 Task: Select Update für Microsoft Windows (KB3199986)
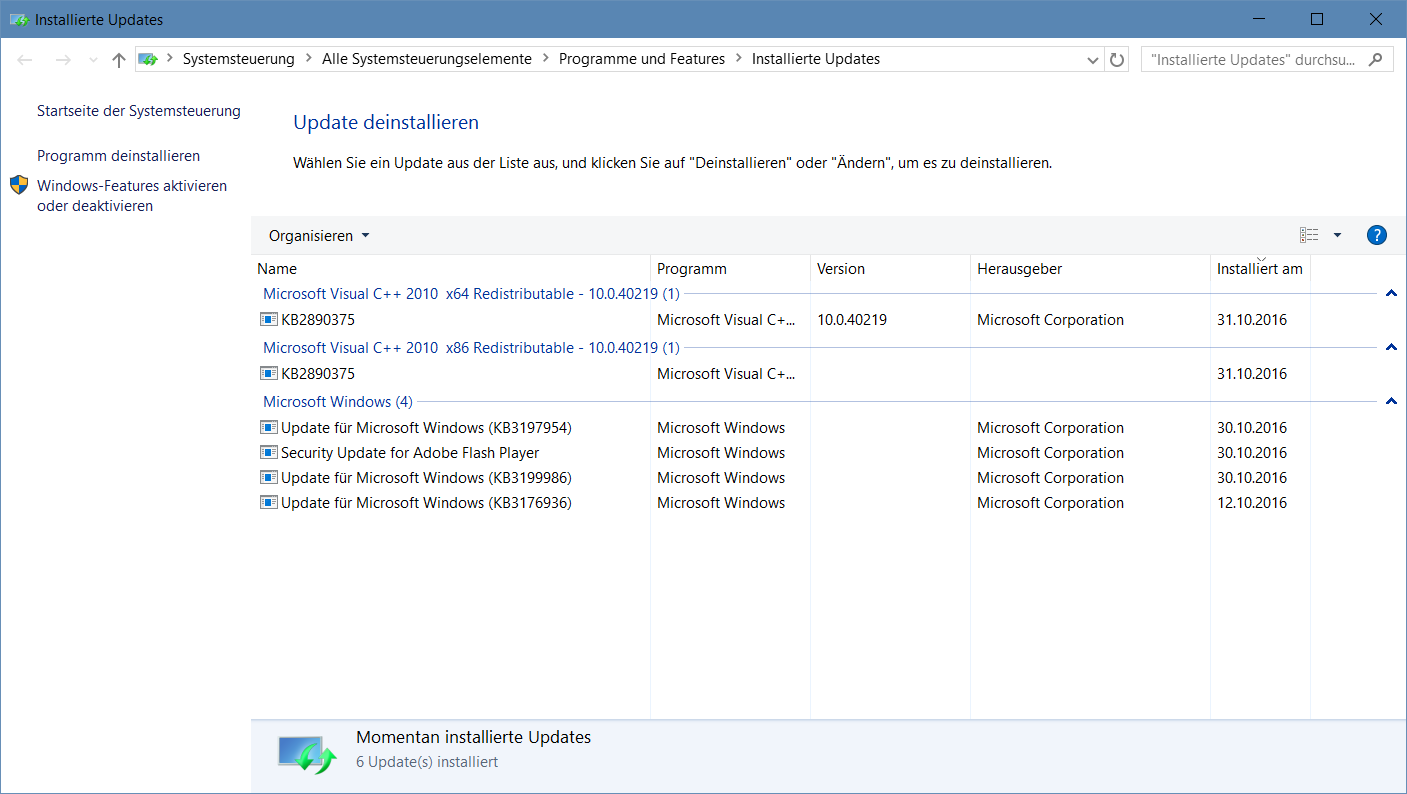pyautogui.click(x=426, y=478)
